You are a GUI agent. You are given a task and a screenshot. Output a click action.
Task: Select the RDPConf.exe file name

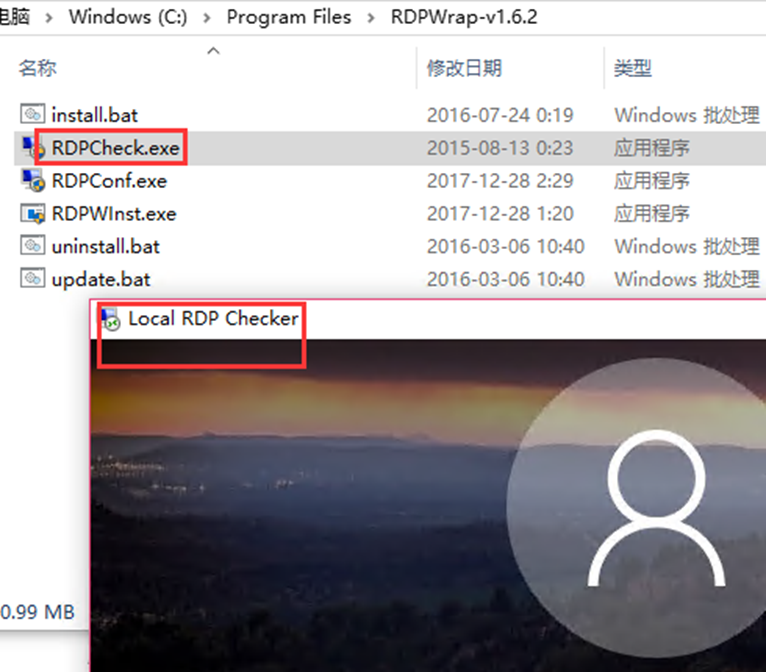pyautogui.click(x=109, y=181)
